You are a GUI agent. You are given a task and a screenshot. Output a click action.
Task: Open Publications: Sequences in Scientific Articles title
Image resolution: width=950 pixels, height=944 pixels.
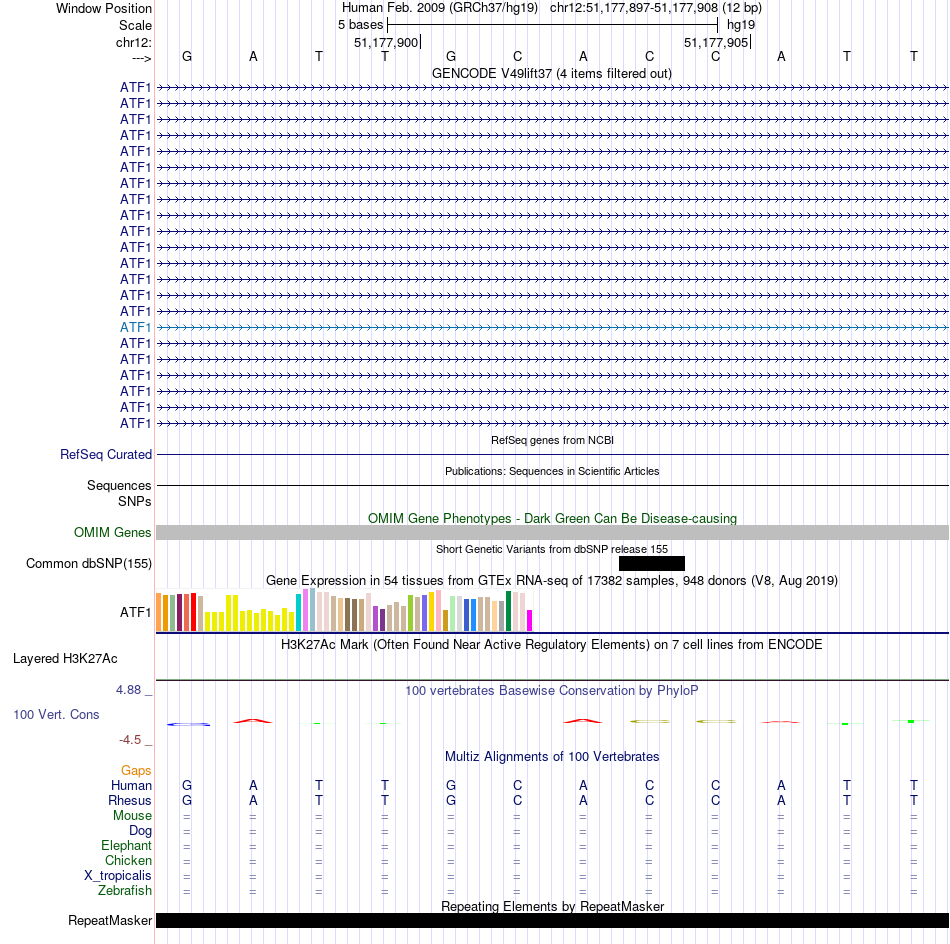(552, 471)
